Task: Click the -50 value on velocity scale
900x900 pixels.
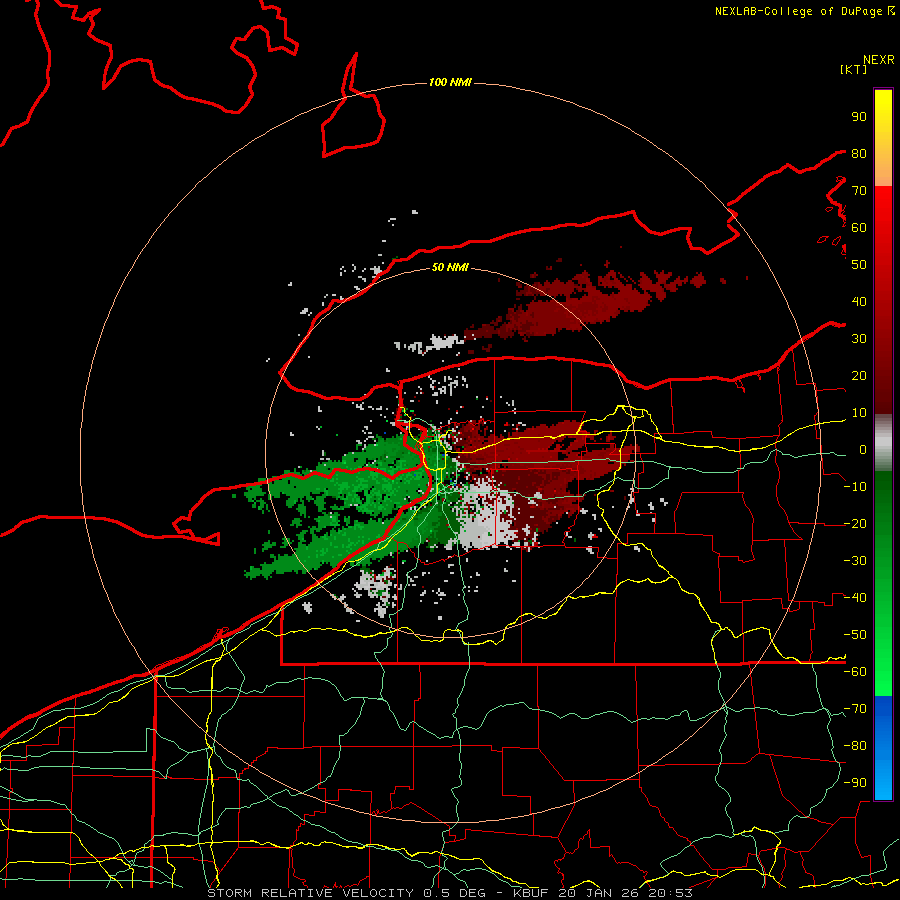Action: (855, 635)
